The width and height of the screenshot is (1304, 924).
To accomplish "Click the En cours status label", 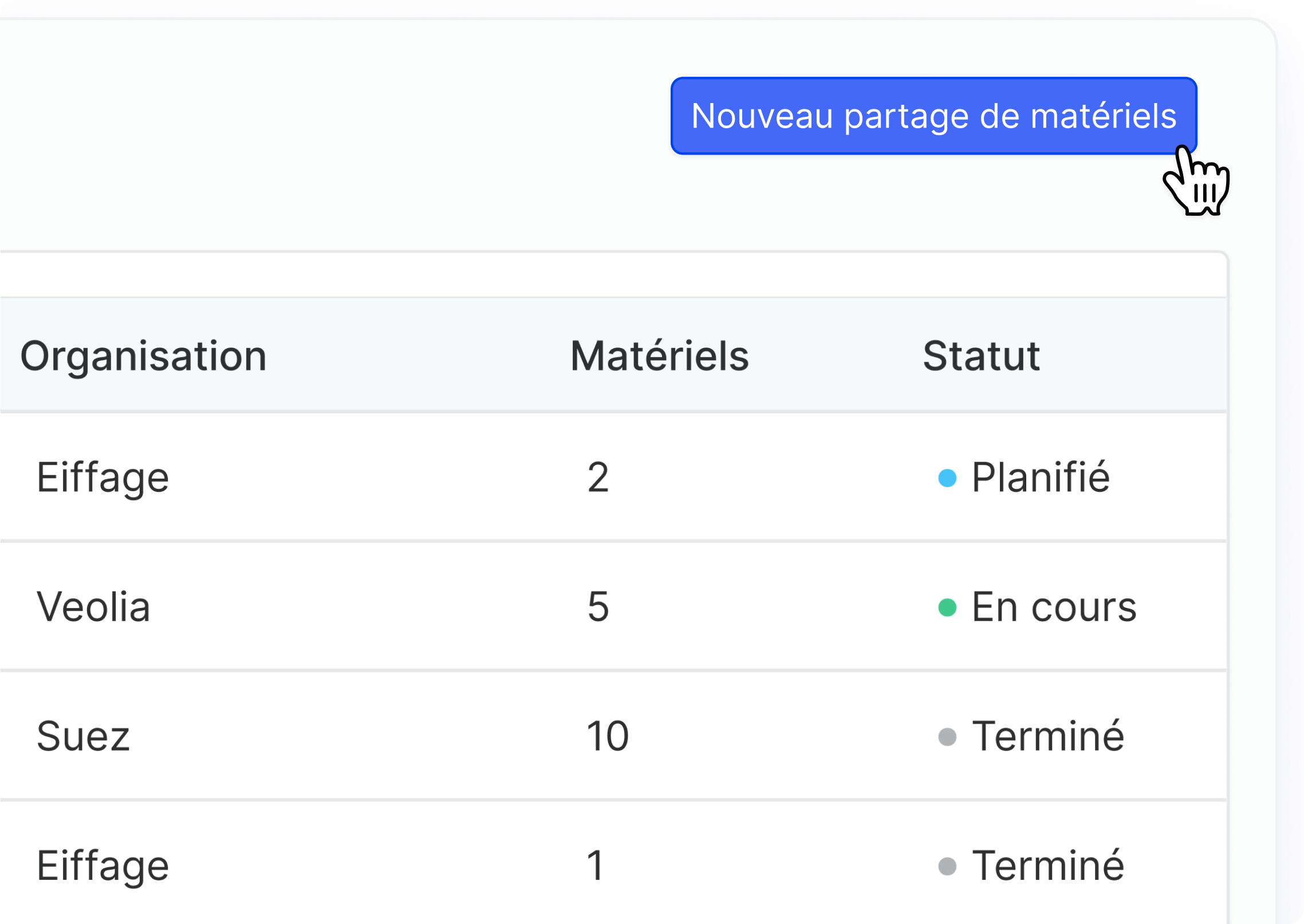I will (x=1054, y=606).
